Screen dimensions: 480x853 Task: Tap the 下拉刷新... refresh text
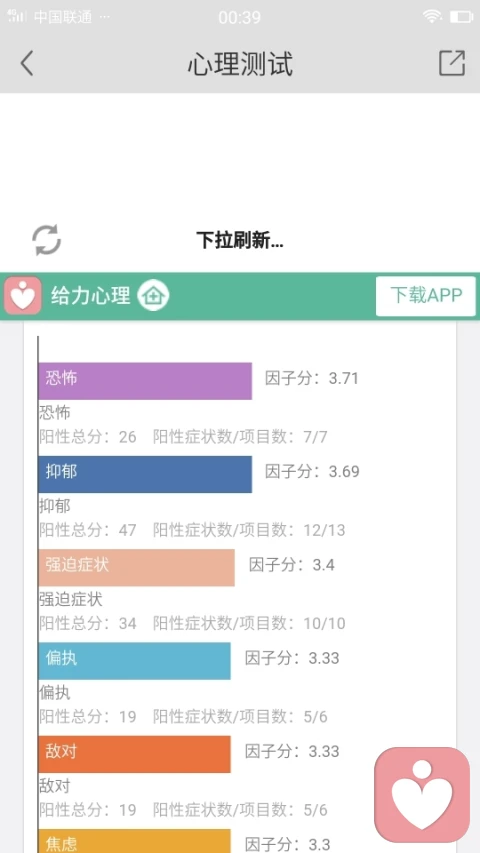tap(240, 240)
